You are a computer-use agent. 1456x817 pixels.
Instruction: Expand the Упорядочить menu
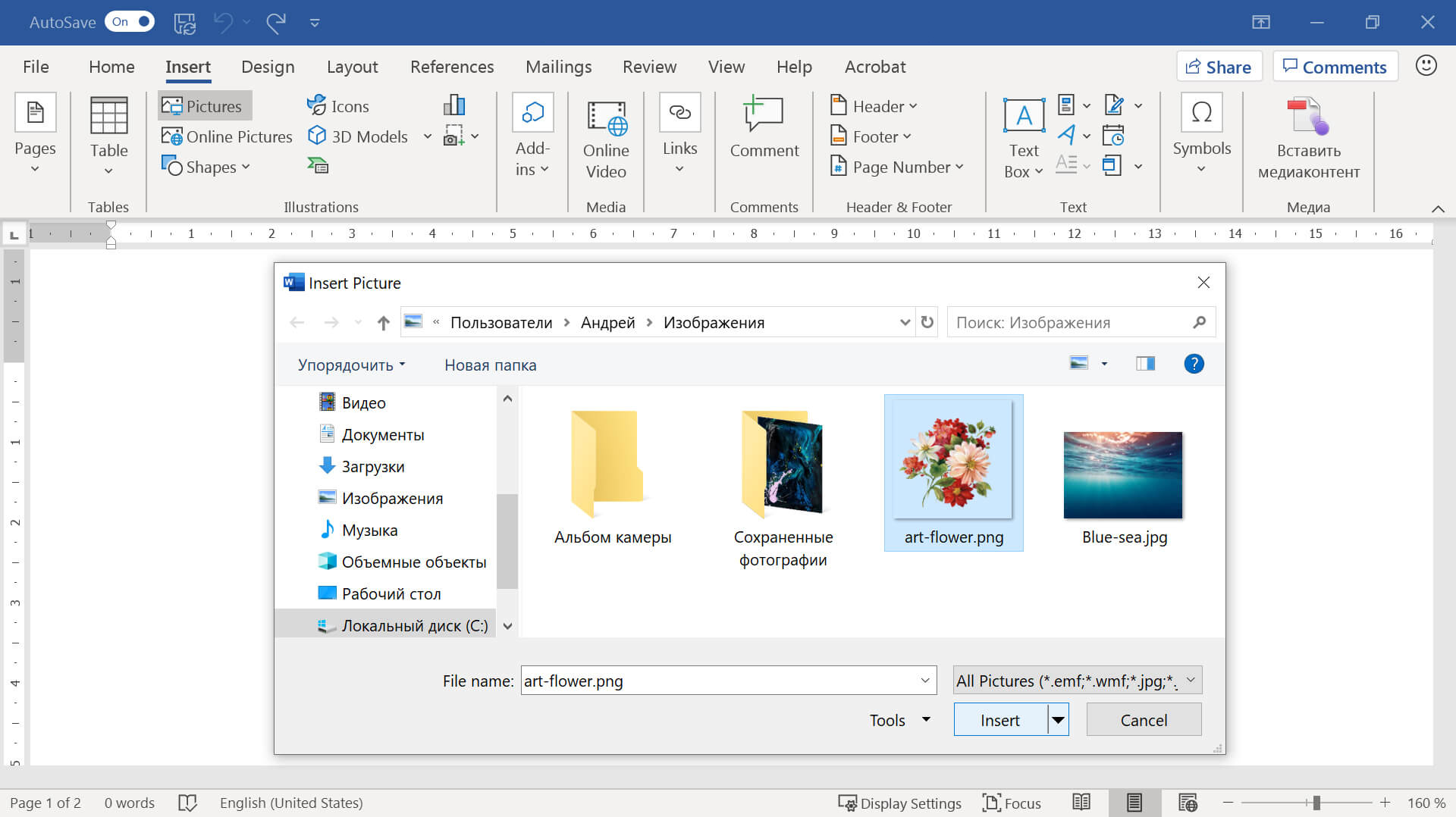click(x=351, y=365)
